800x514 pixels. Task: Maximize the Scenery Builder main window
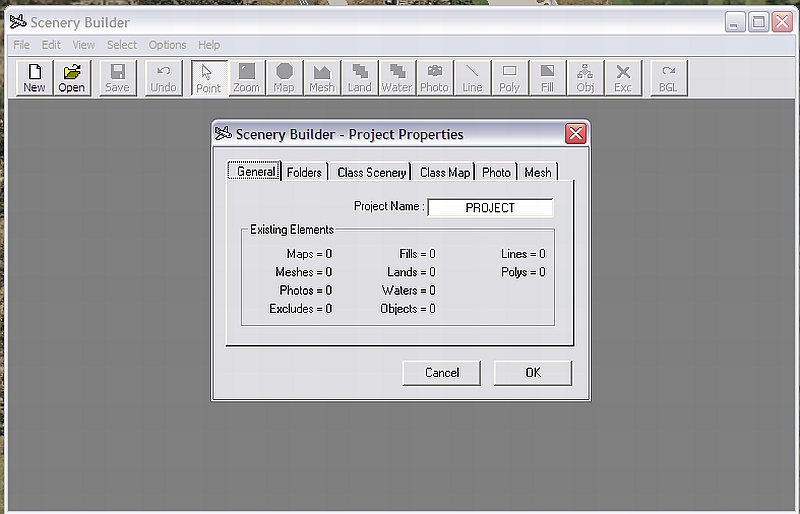(759, 22)
